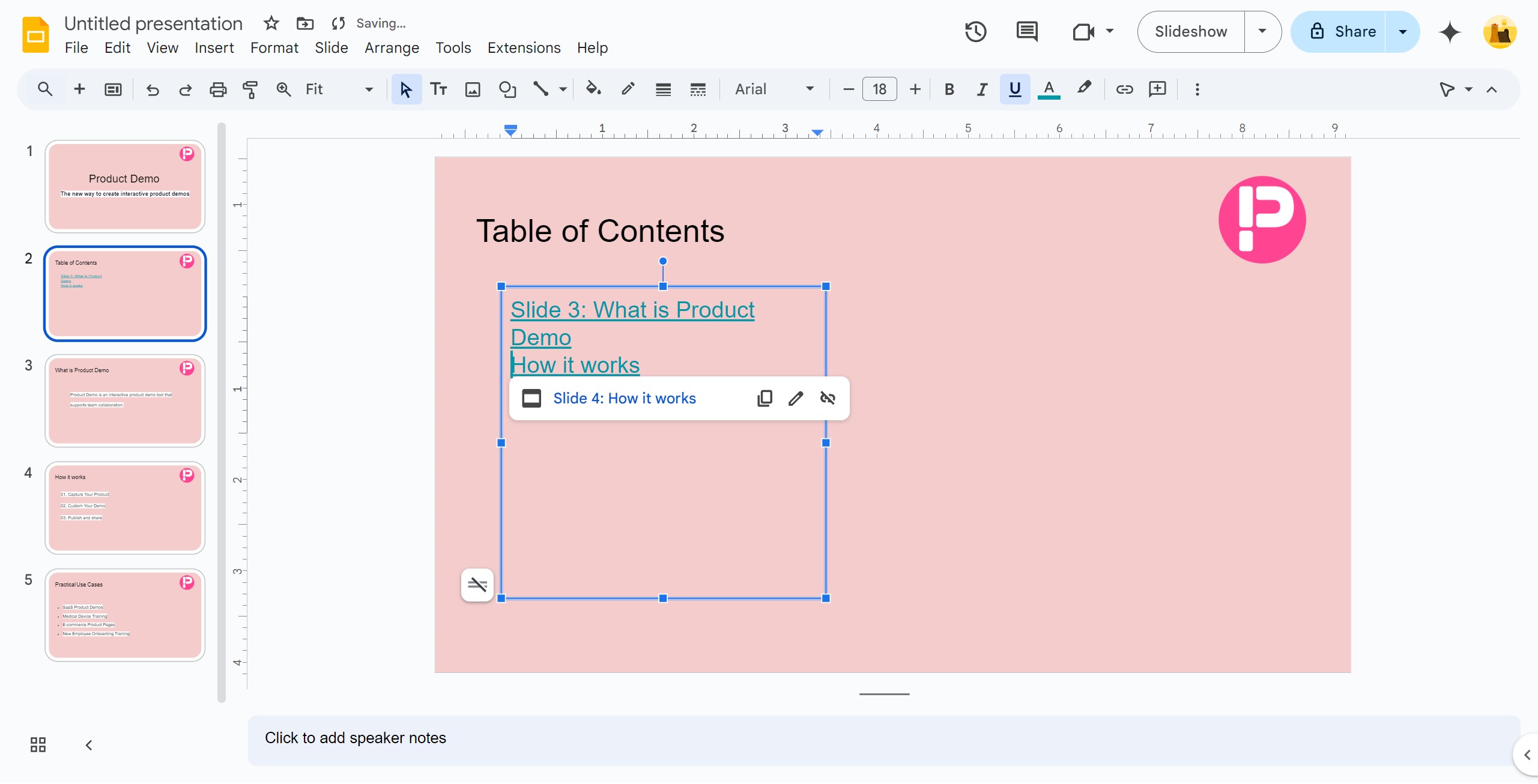This screenshot has height=784, width=1538.
Task: Select slide 3 What is Product Demo thumbnail
Action: click(x=125, y=400)
